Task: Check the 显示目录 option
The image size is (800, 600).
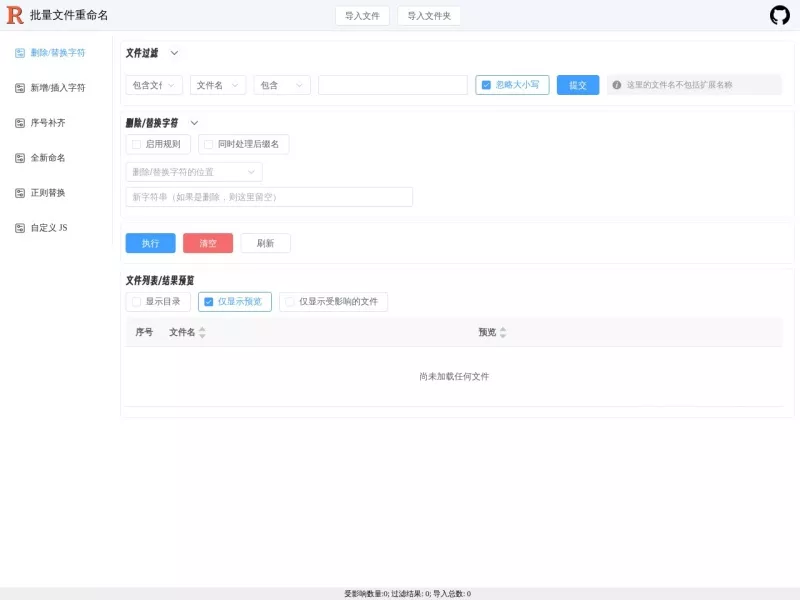Action: pos(136,302)
